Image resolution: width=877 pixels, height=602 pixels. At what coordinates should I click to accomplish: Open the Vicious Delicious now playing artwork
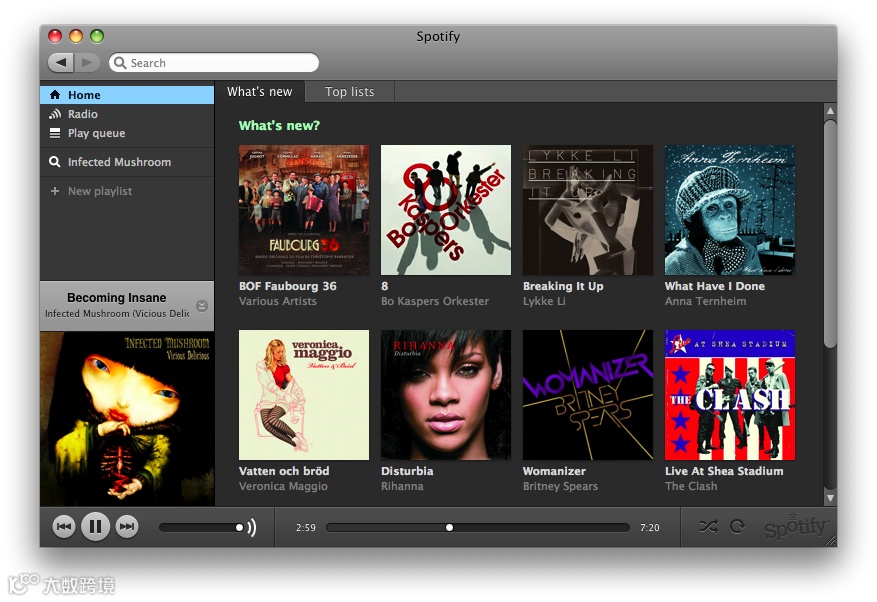(x=127, y=419)
